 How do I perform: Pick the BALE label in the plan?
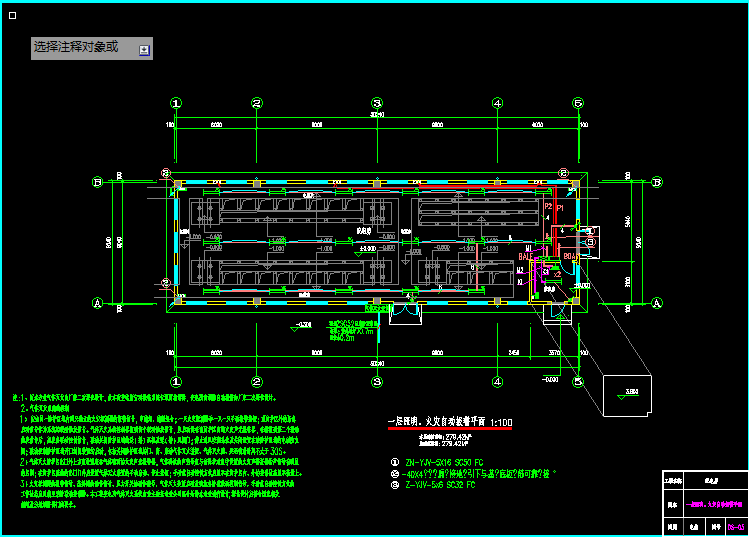tap(526, 257)
